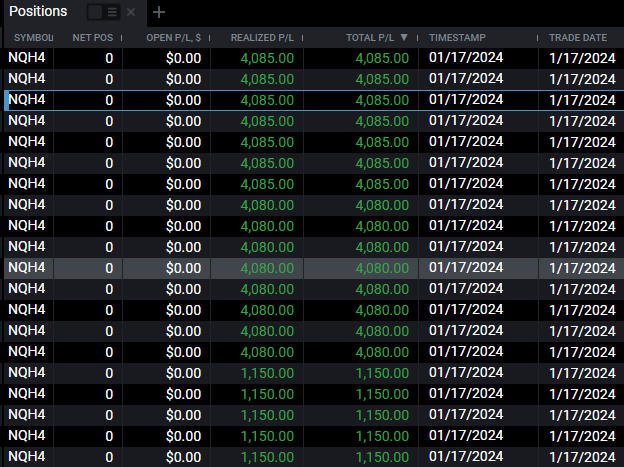Sort by the TIMESTAMP column header

click(x=457, y=38)
